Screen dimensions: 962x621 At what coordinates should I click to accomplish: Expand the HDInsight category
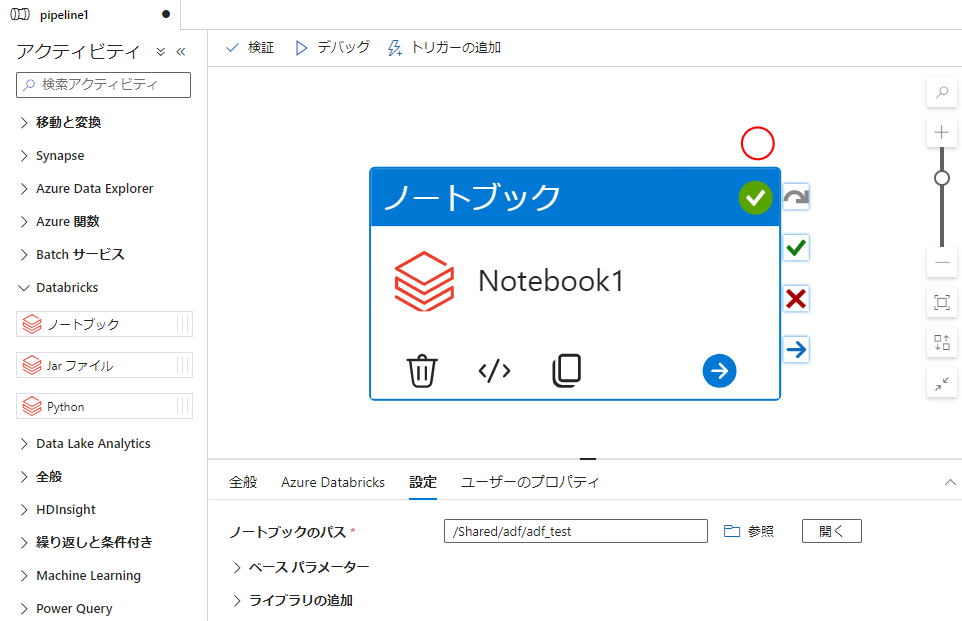coord(59,510)
